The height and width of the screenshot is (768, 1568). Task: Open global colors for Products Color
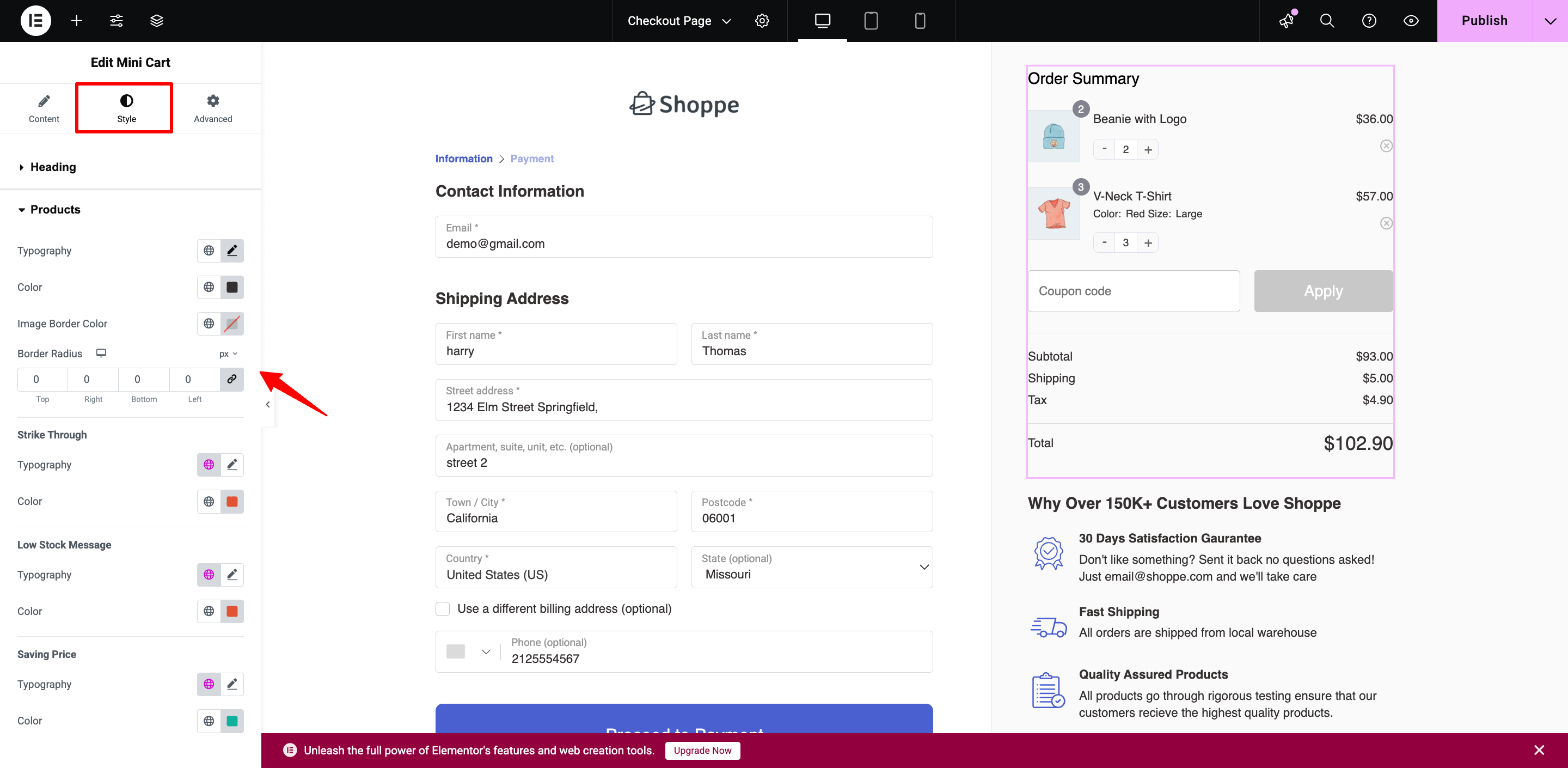[x=209, y=287]
